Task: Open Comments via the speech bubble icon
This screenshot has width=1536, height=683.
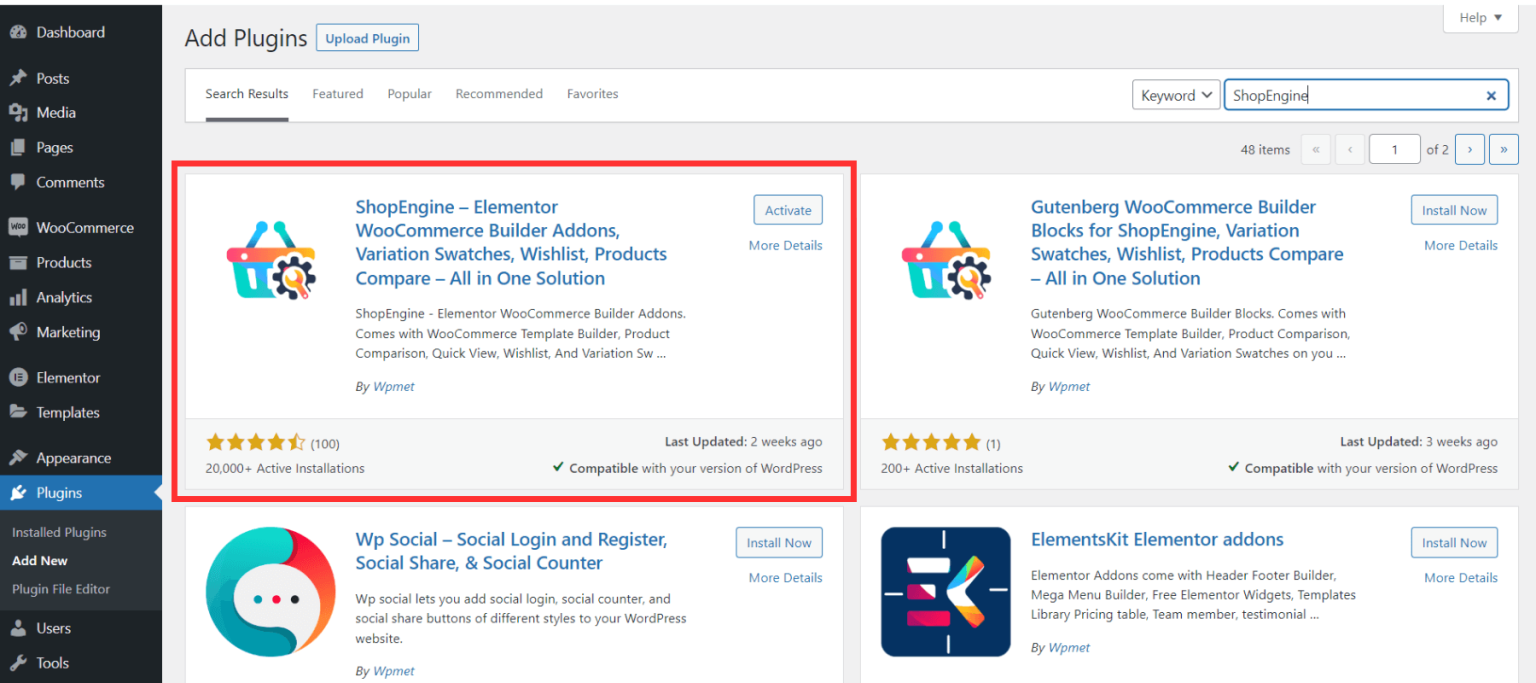Action: [x=19, y=182]
